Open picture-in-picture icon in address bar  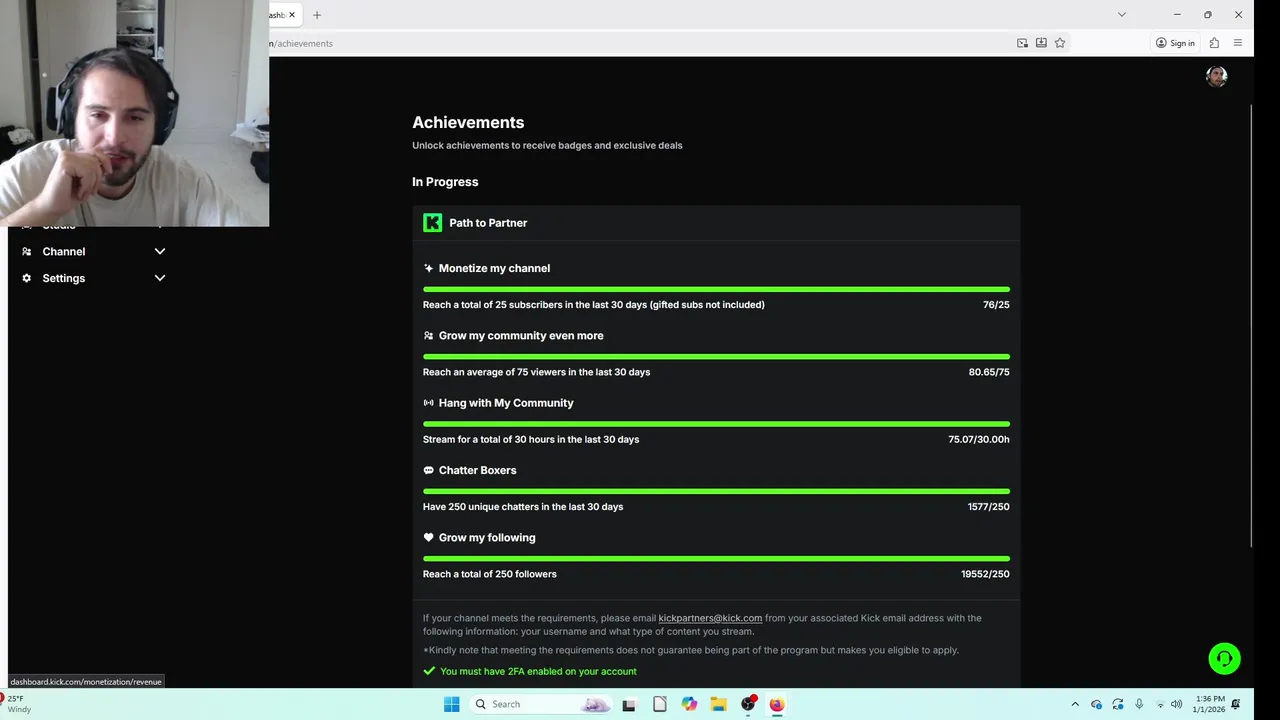(x=1022, y=43)
